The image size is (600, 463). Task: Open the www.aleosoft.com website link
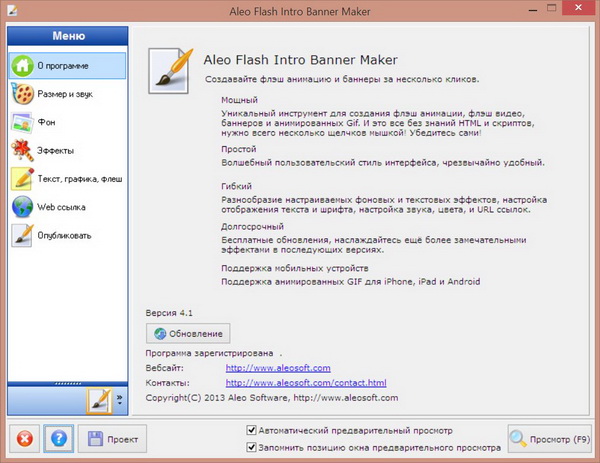coord(277,368)
